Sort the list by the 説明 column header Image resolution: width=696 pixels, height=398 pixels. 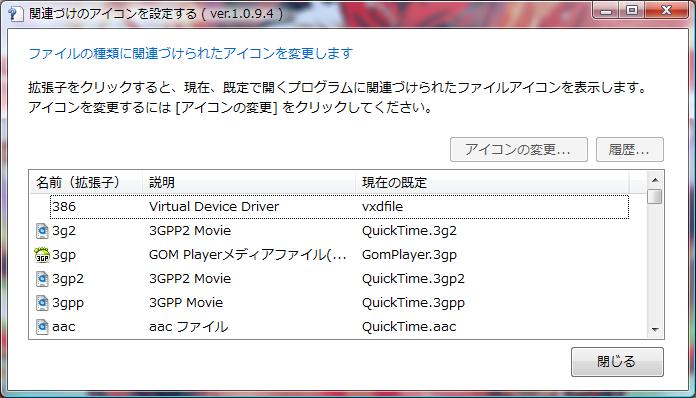tap(249, 182)
